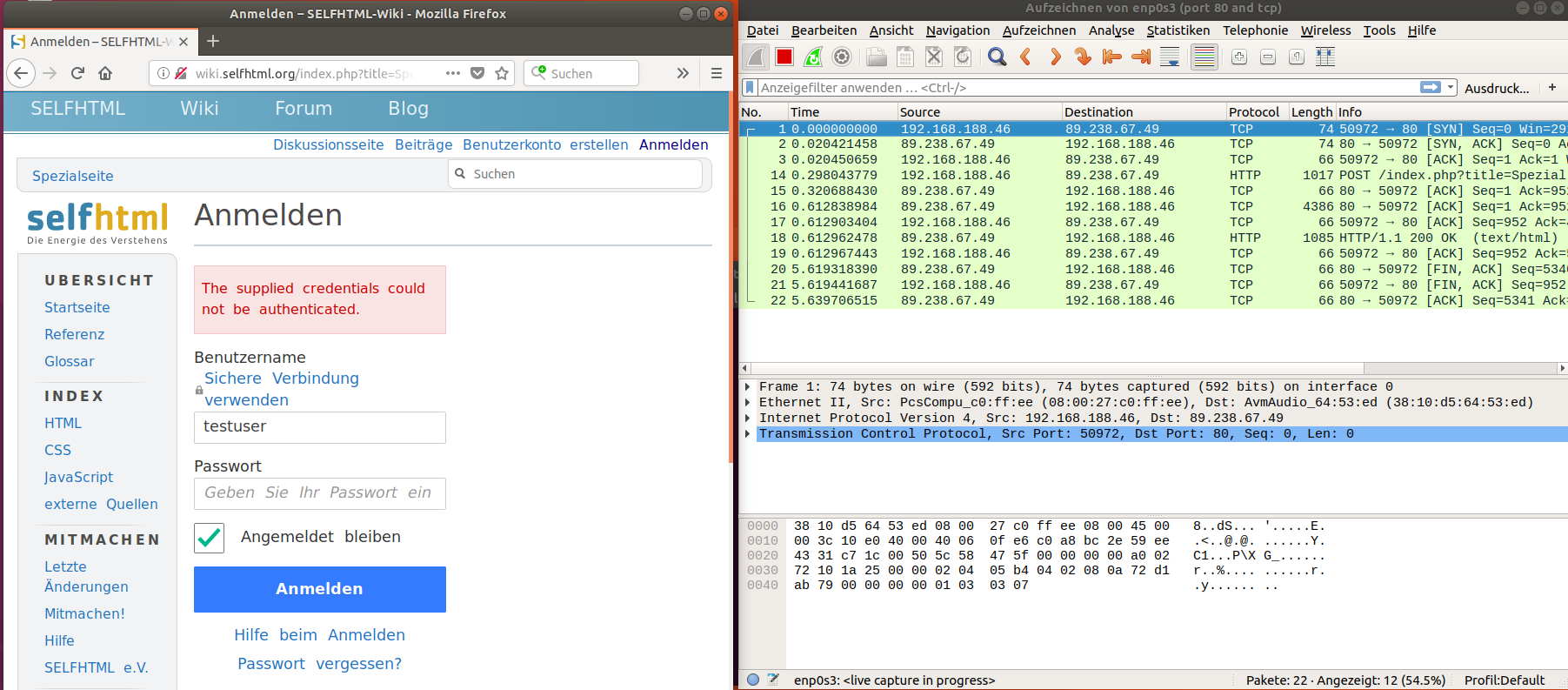The image size is (1568, 690).
Task: Open the Hilfe beim Anmelden link
Action: point(320,635)
